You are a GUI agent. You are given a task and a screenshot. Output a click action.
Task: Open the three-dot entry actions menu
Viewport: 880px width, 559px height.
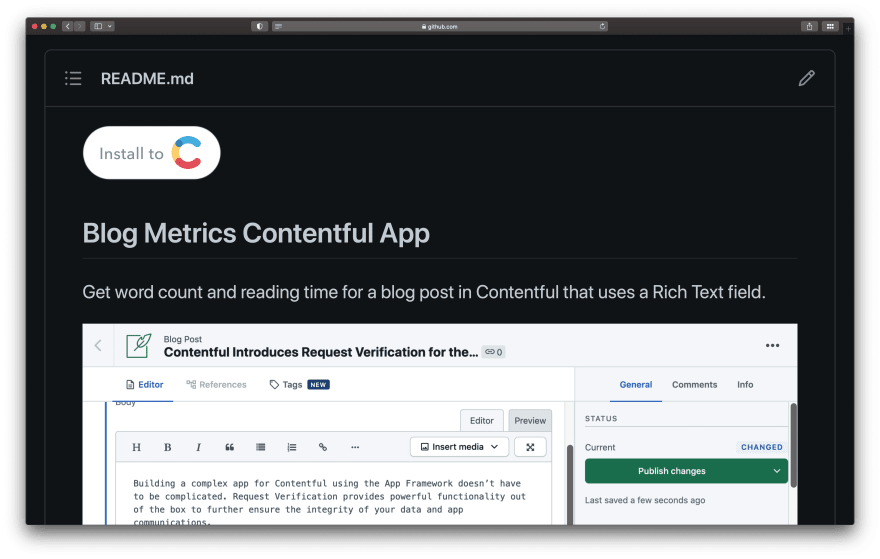[772, 345]
